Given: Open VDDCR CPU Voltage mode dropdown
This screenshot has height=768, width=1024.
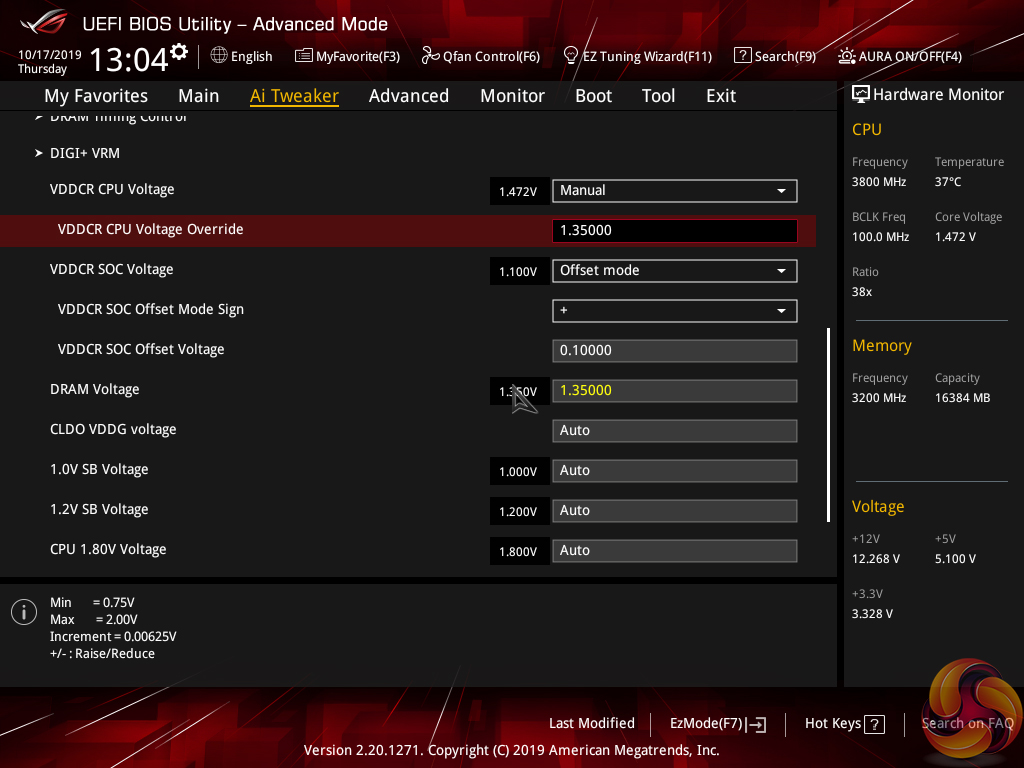Looking at the screenshot, I should 674,190.
